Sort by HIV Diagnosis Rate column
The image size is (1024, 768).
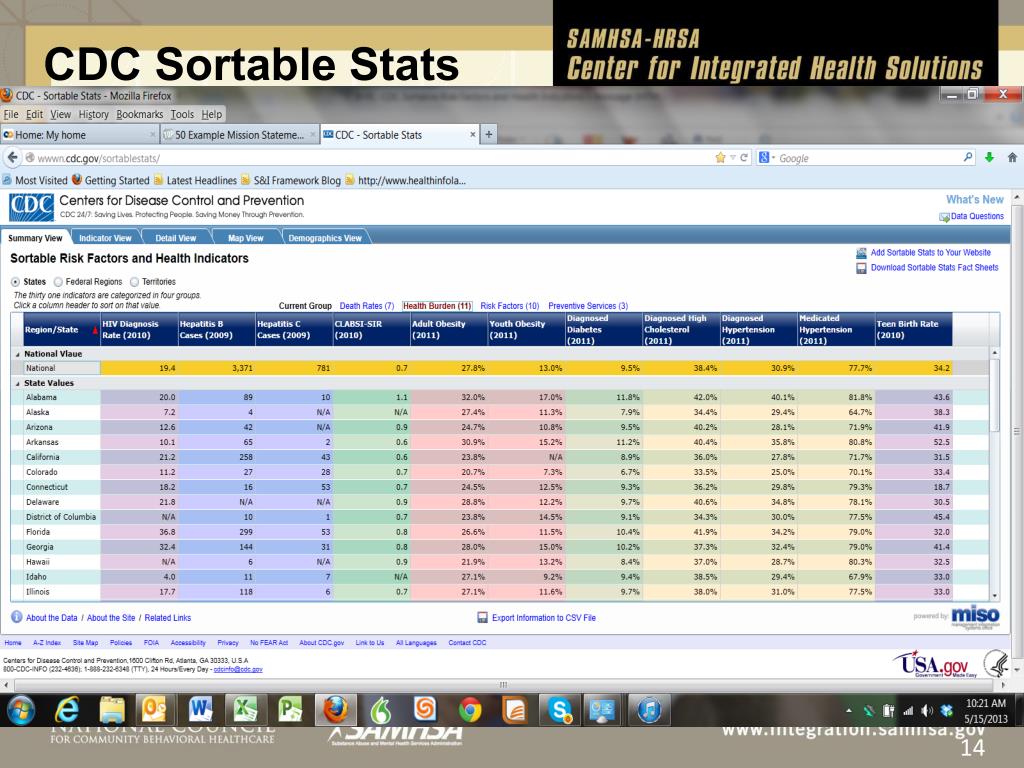pyautogui.click(x=139, y=330)
